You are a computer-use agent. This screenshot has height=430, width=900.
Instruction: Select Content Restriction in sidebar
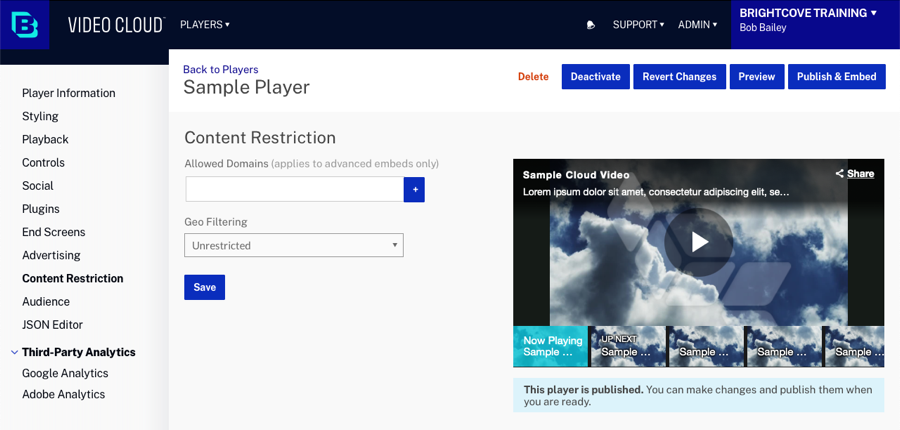coord(73,278)
